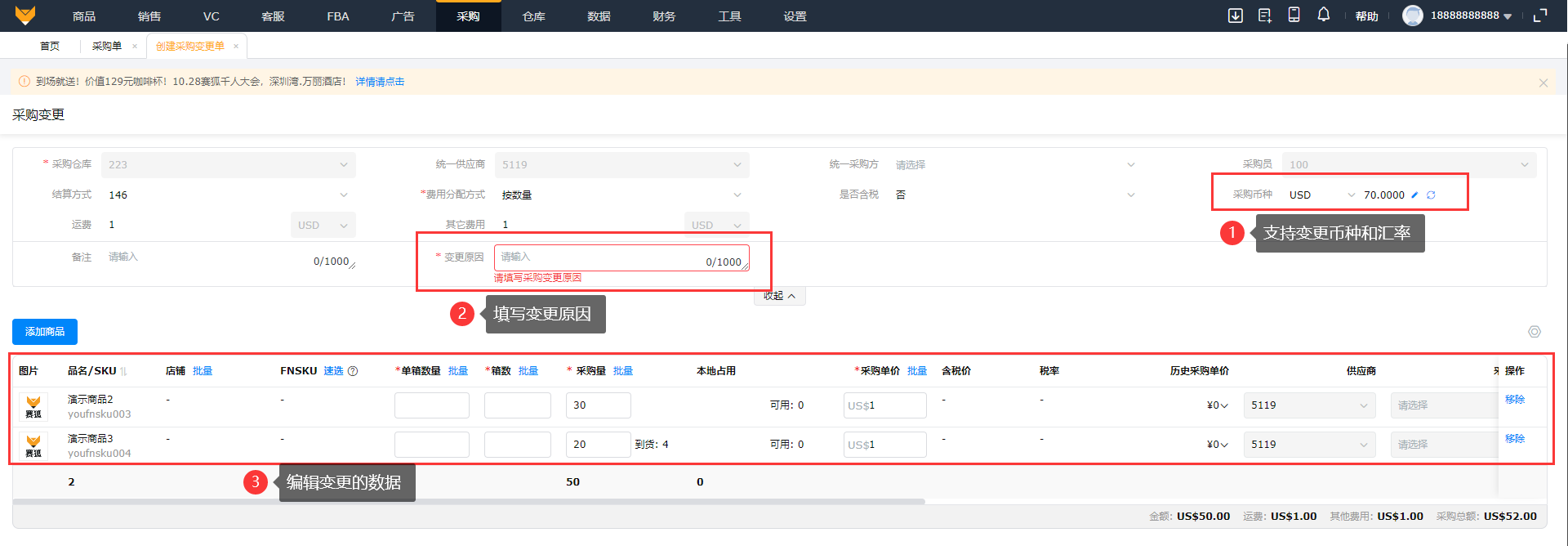The height and width of the screenshot is (546, 1568).
Task: Click the mobile phone icon in header
Action: click(1294, 15)
